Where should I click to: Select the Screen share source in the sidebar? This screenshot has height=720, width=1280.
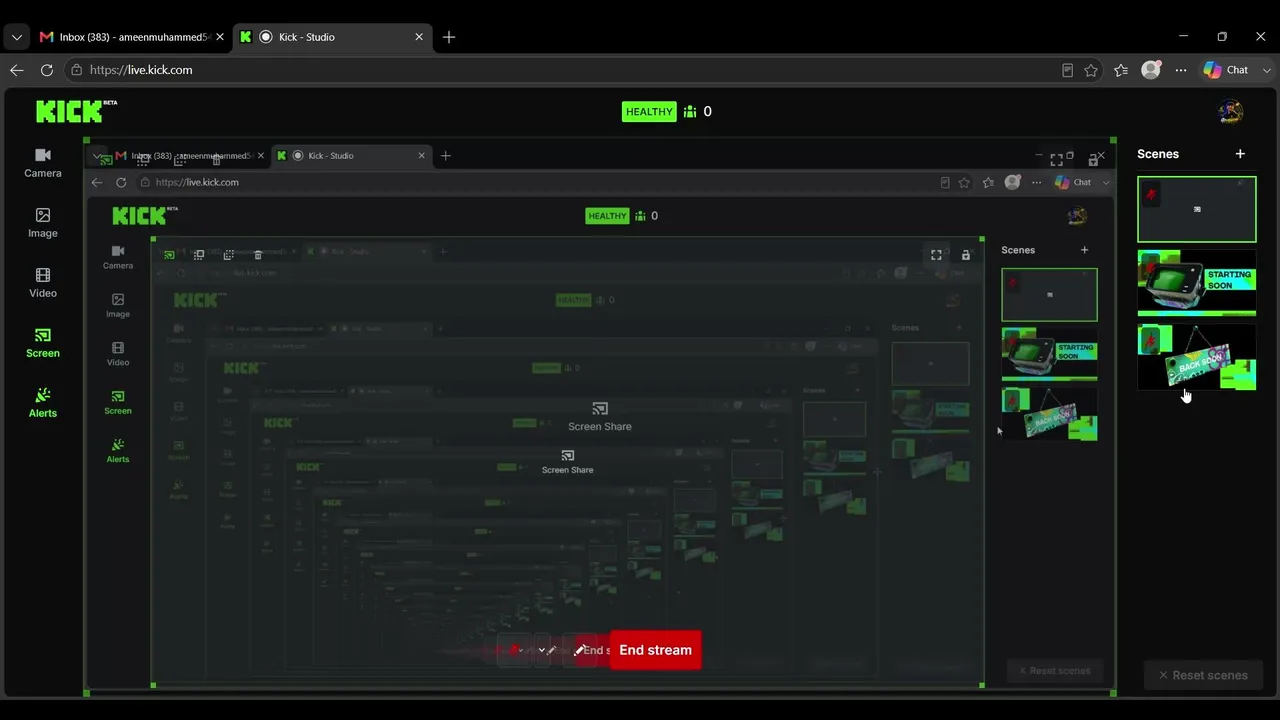43,343
